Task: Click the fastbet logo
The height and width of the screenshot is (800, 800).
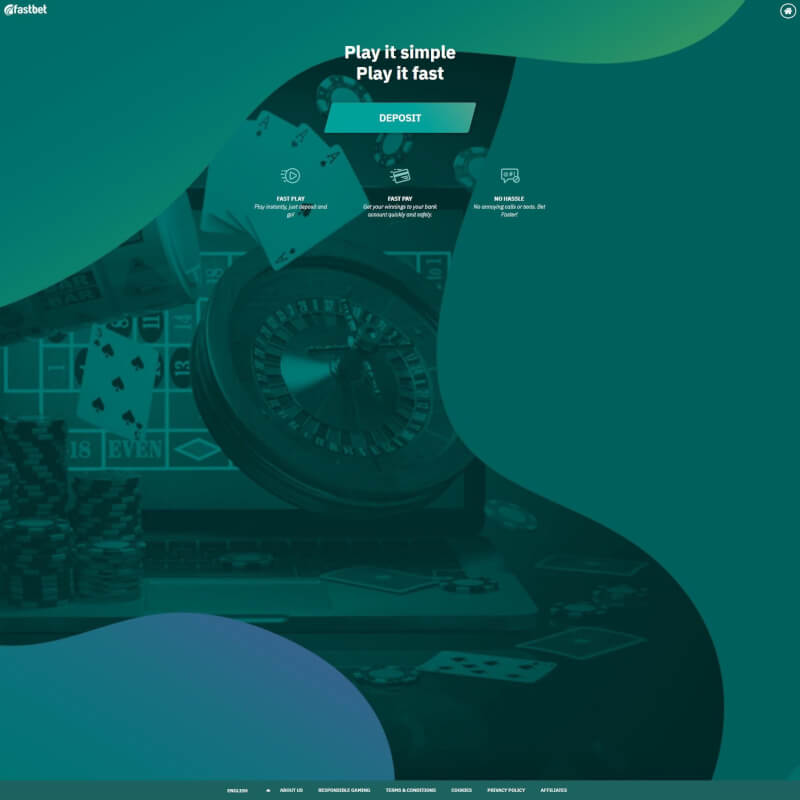Action: tap(25, 10)
